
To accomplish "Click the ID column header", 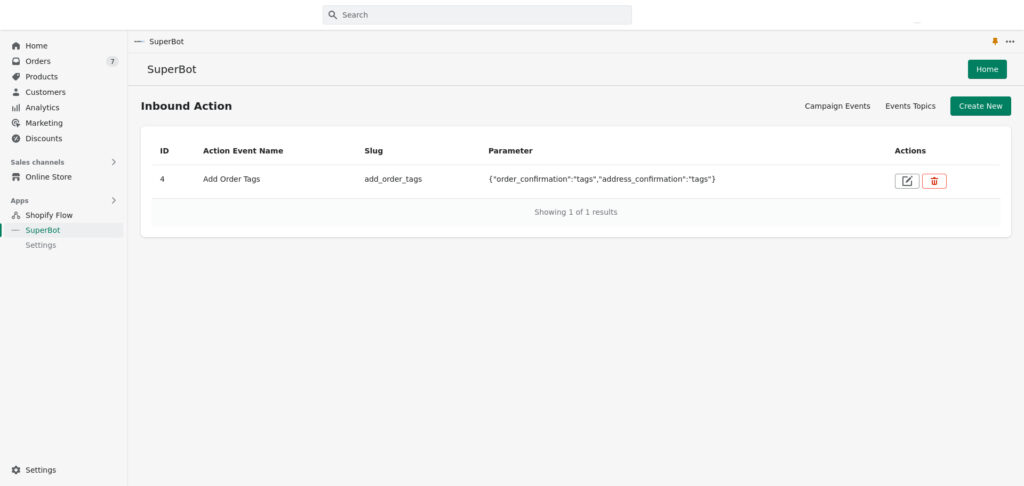I will [165, 151].
